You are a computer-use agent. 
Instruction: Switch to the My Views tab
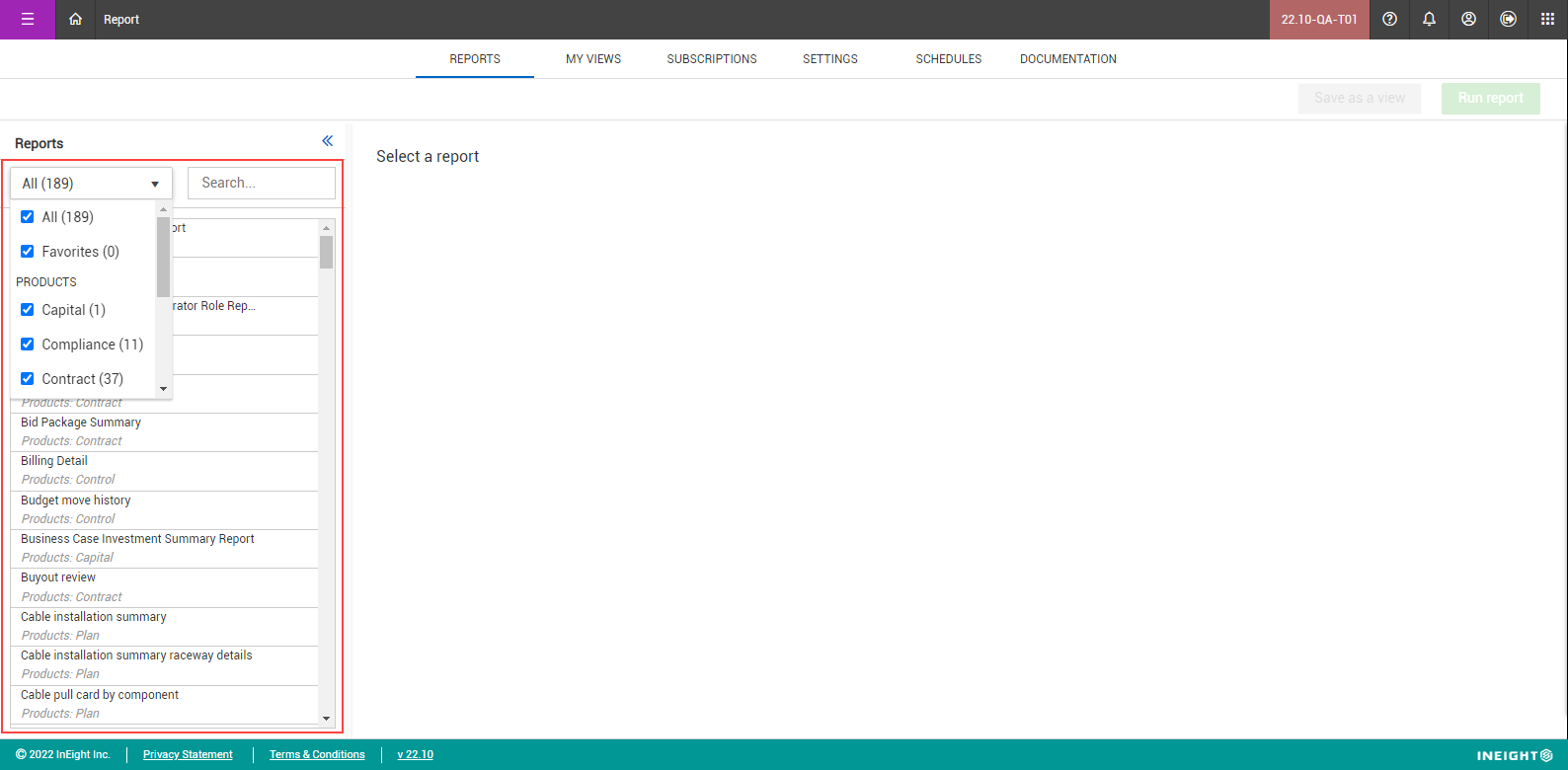tap(593, 59)
